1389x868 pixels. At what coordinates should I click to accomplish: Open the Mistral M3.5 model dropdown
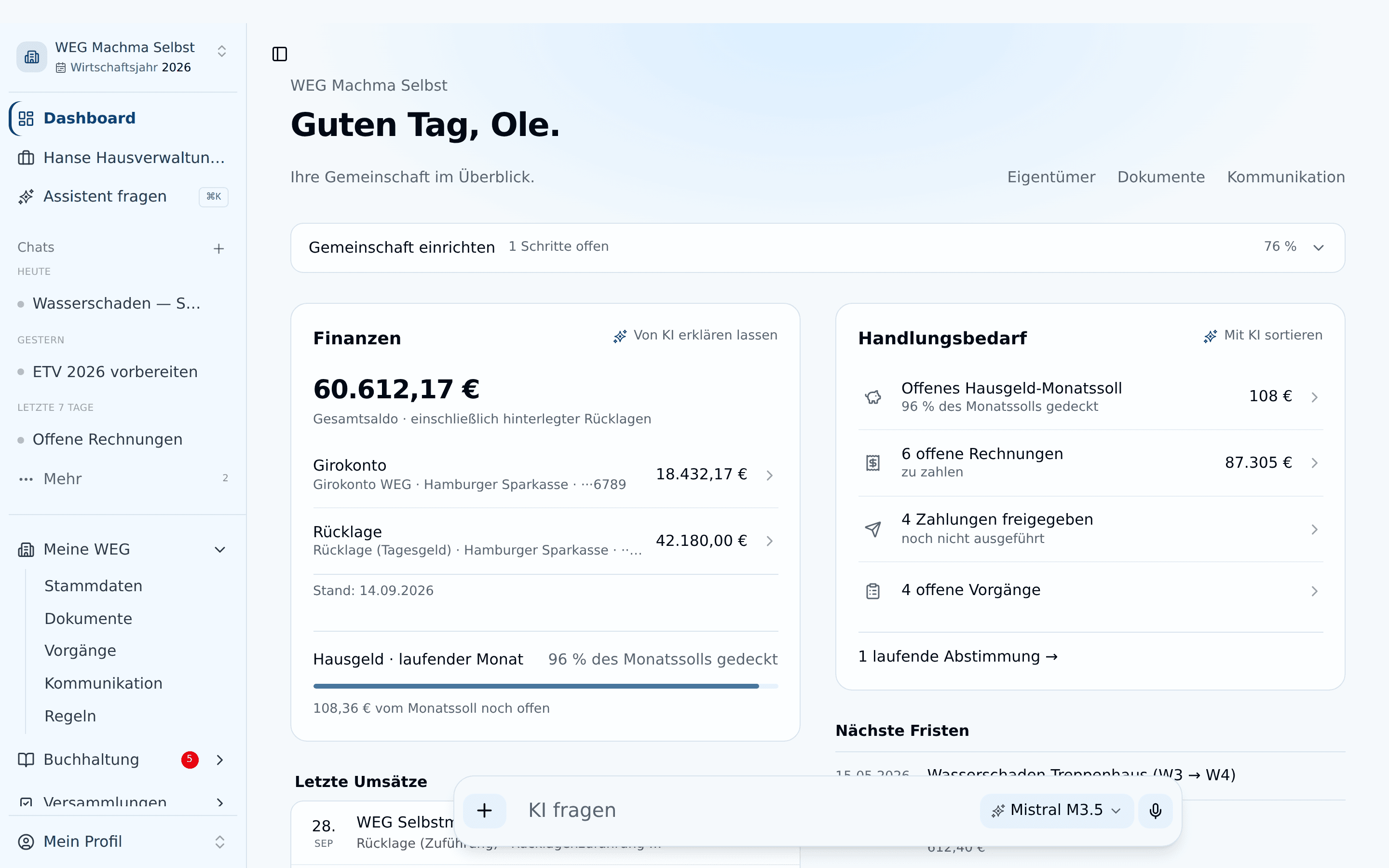(x=1057, y=810)
